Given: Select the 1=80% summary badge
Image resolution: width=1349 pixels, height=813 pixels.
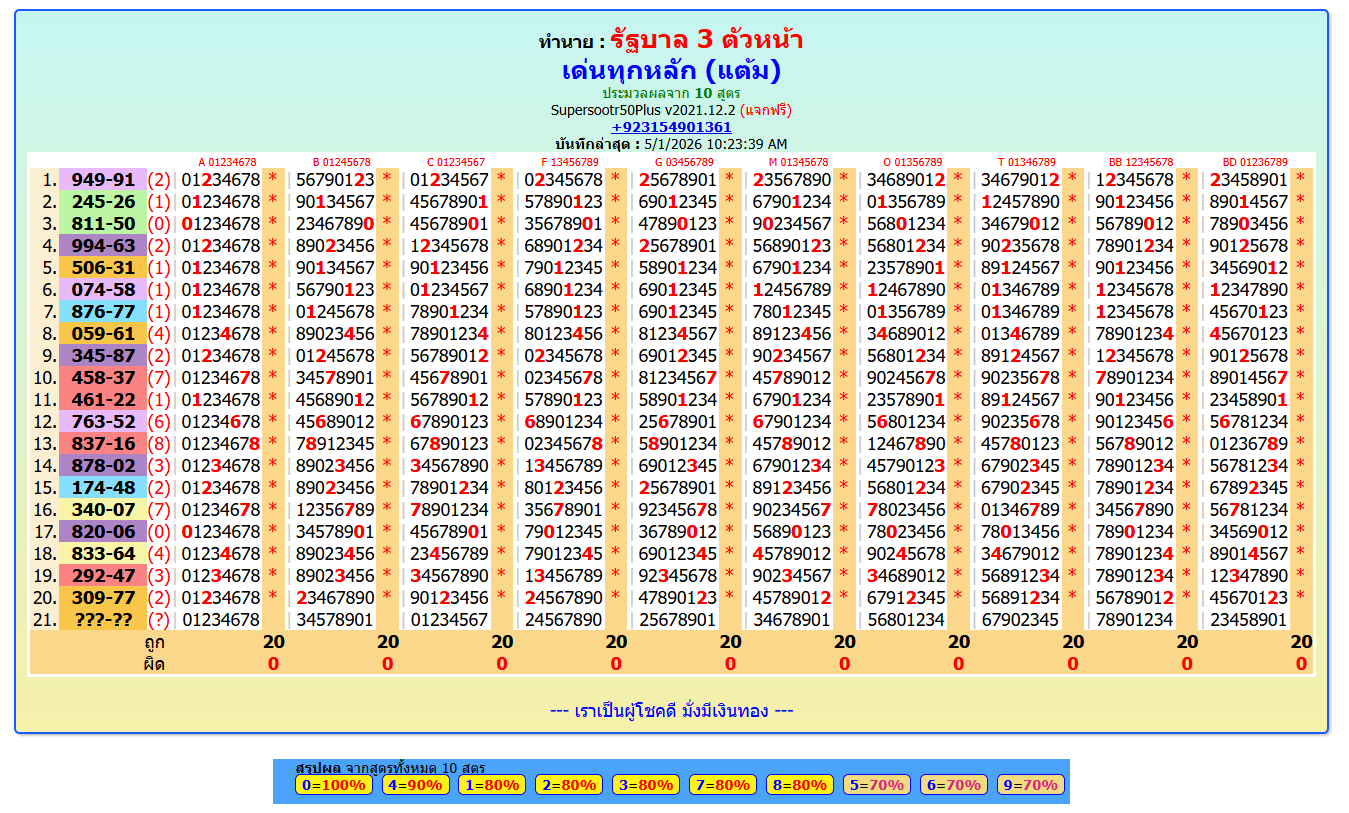Looking at the screenshot, I should (492, 785).
